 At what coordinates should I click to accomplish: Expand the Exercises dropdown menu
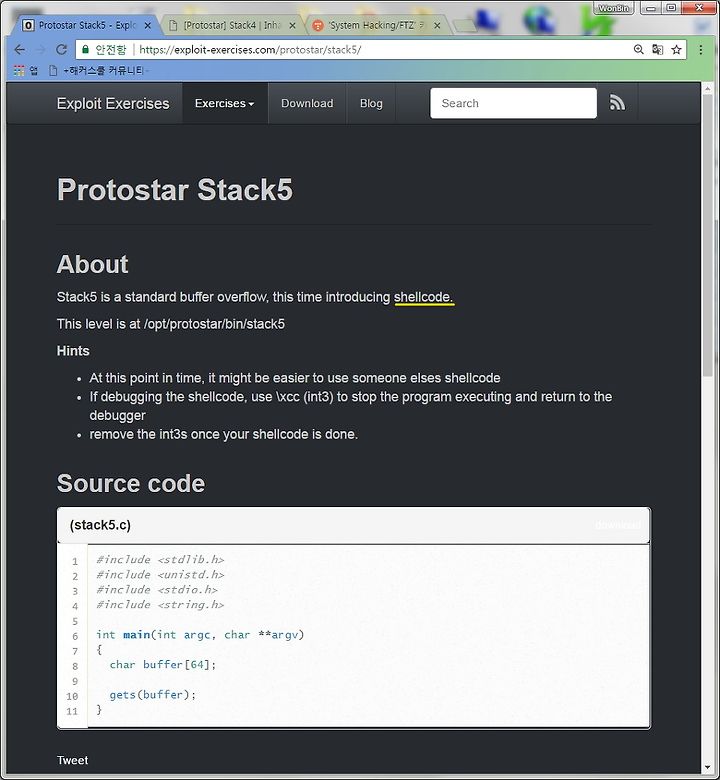point(224,103)
